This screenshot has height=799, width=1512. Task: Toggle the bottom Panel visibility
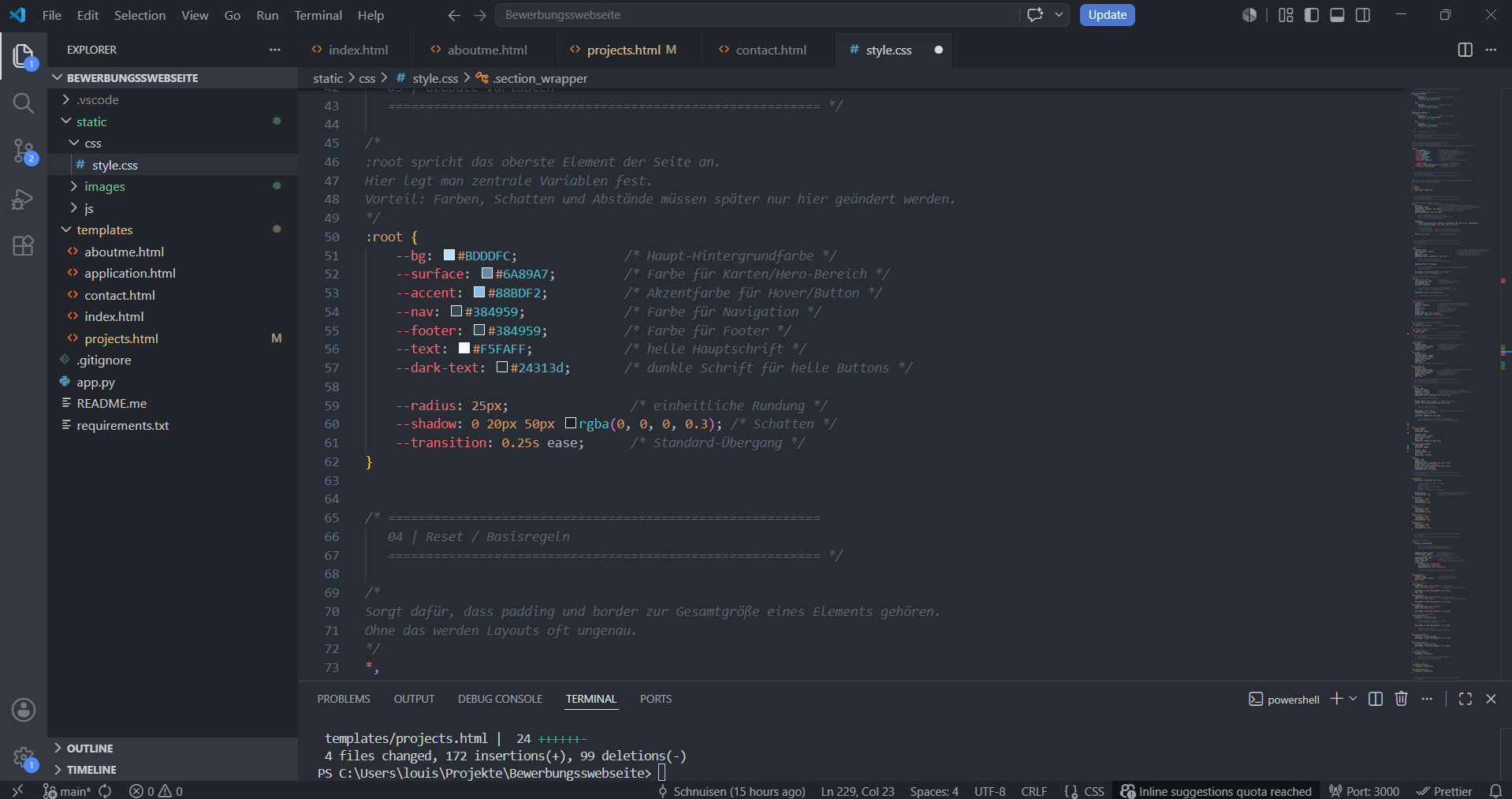(1337, 15)
